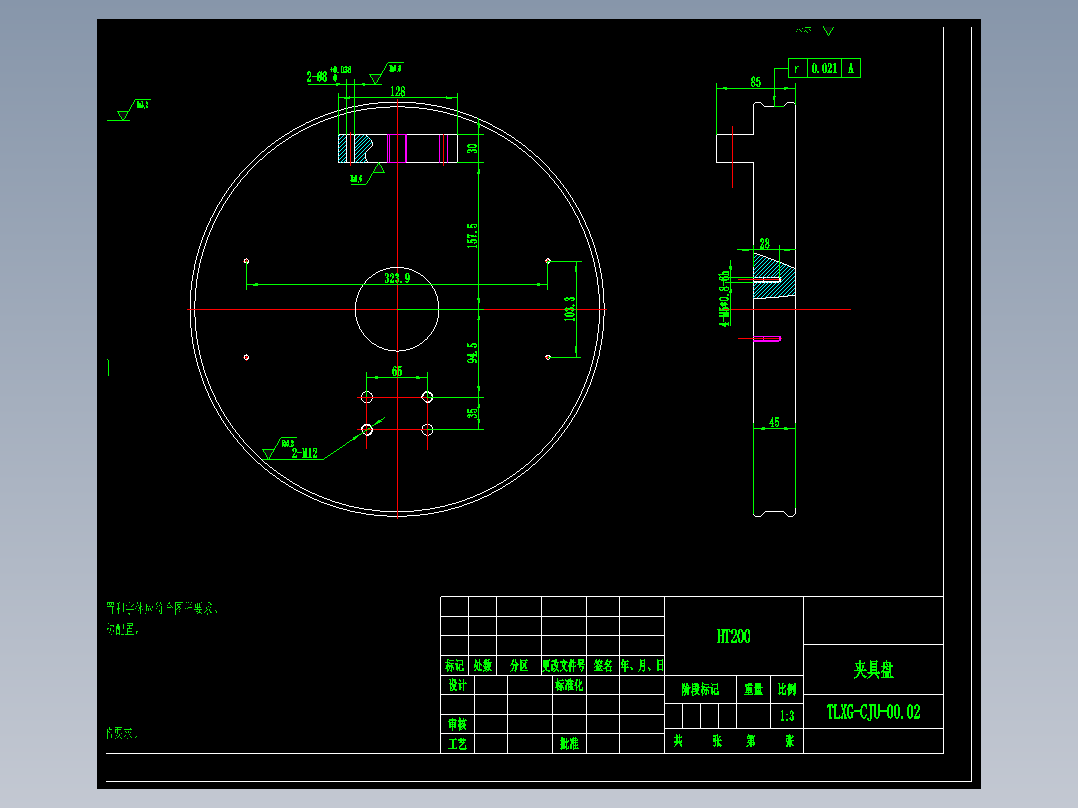Click the 1:3 scale value
The width and height of the screenshot is (1078, 808).
coord(787,716)
